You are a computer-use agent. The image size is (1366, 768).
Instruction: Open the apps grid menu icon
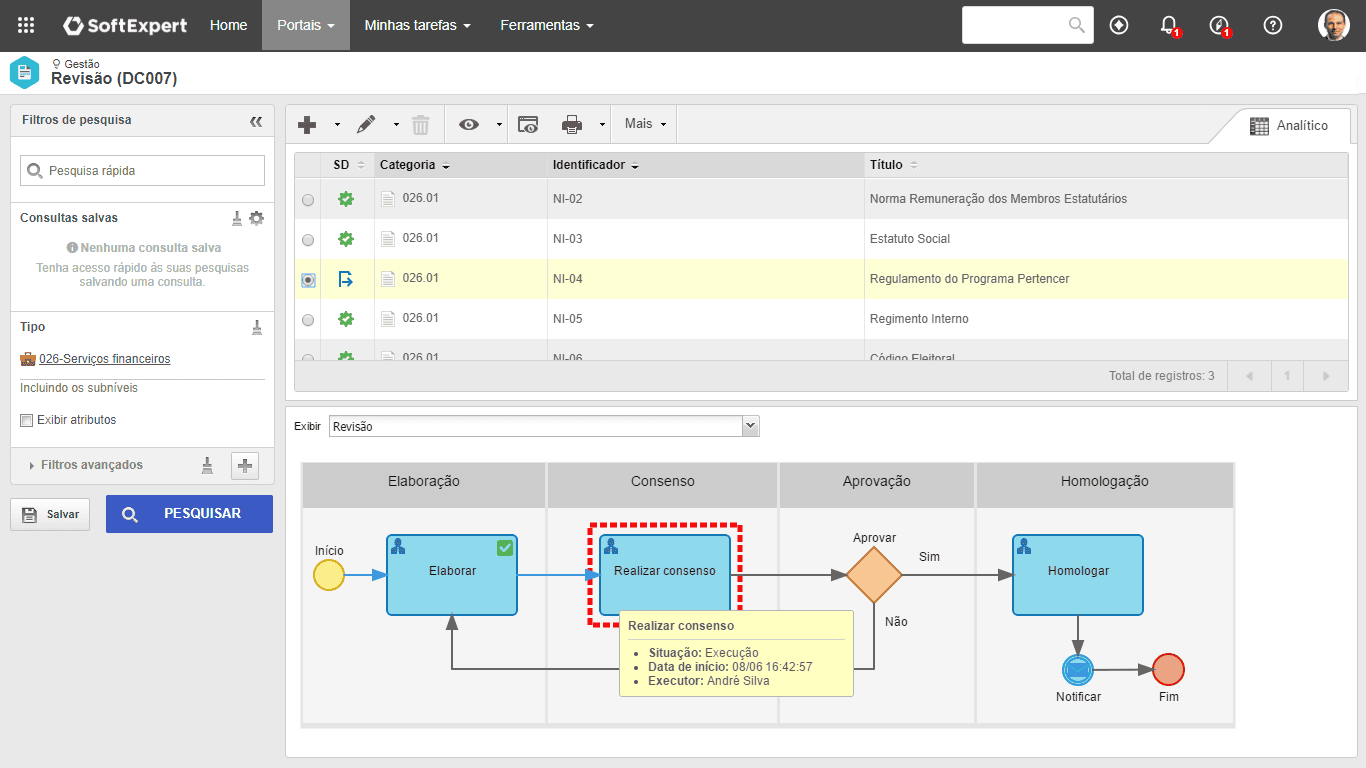[x=26, y=25]
